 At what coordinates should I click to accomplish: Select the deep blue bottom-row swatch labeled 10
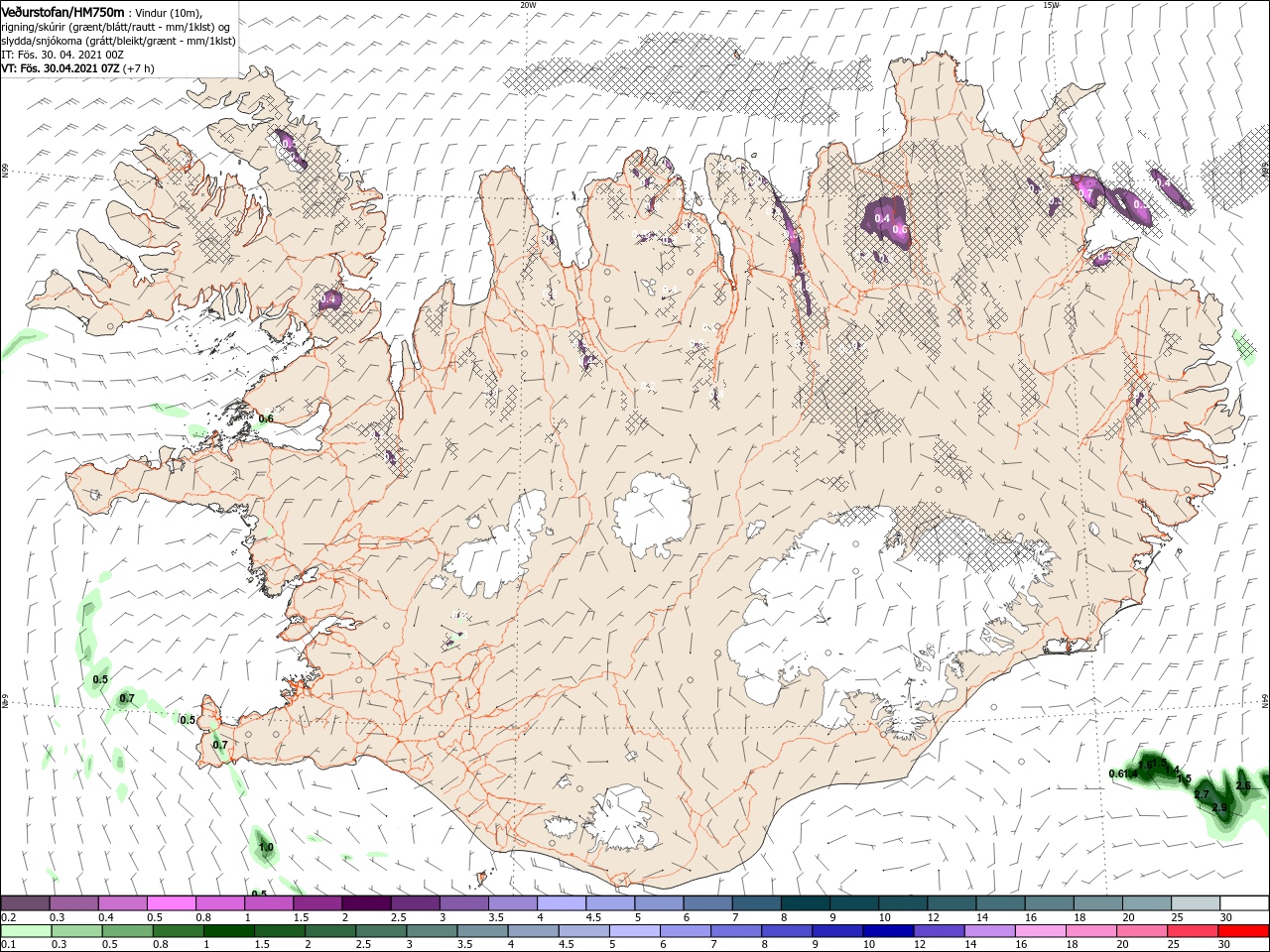point(888,932)
